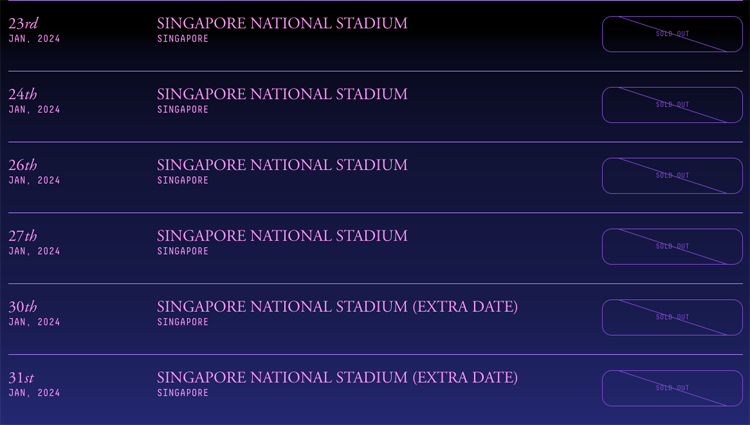Screen dimensions: 750x425
Task: Click the 30th Extra Date venue title
Action: click(337, 307)
